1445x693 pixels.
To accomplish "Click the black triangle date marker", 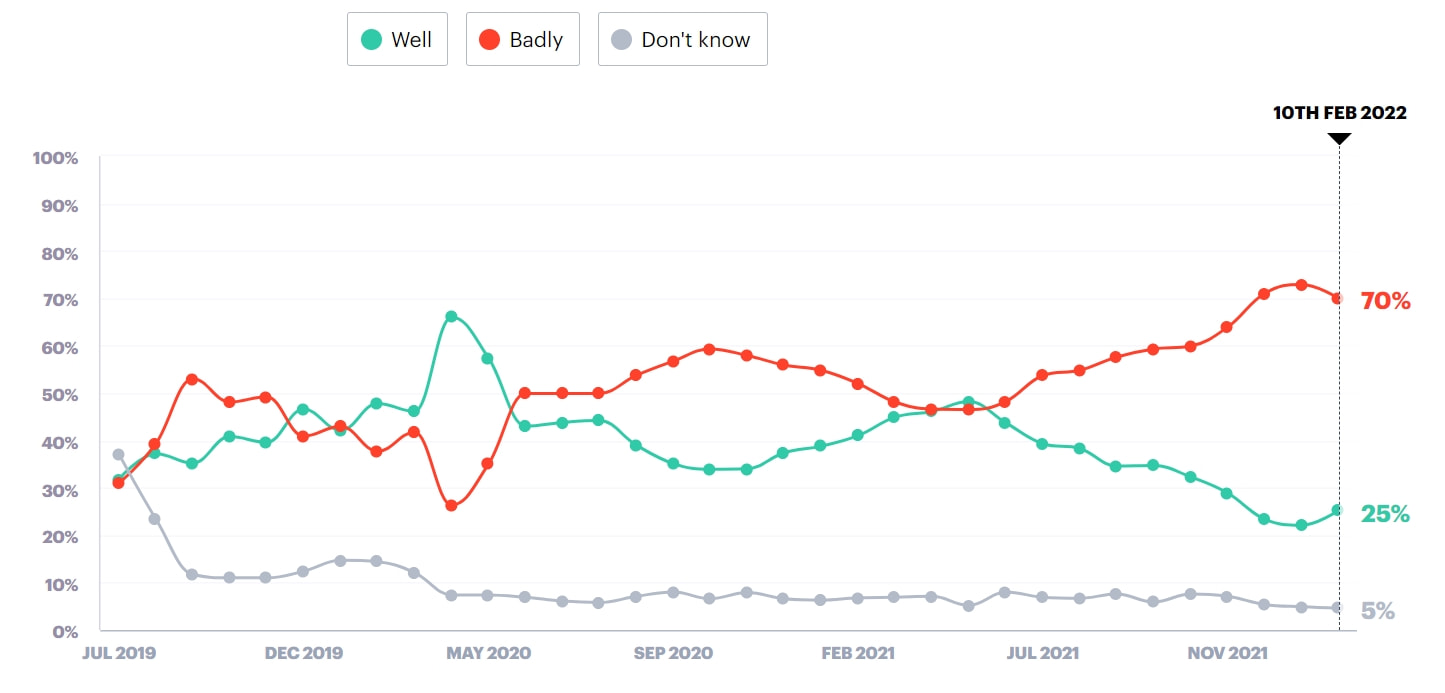I will pyautogui.click(x=1339, y=139).
